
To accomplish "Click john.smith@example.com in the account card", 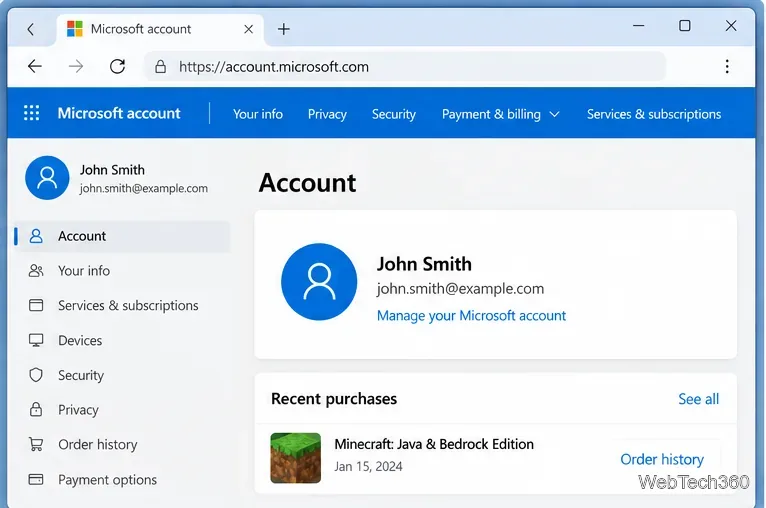I will coord(460,289).
